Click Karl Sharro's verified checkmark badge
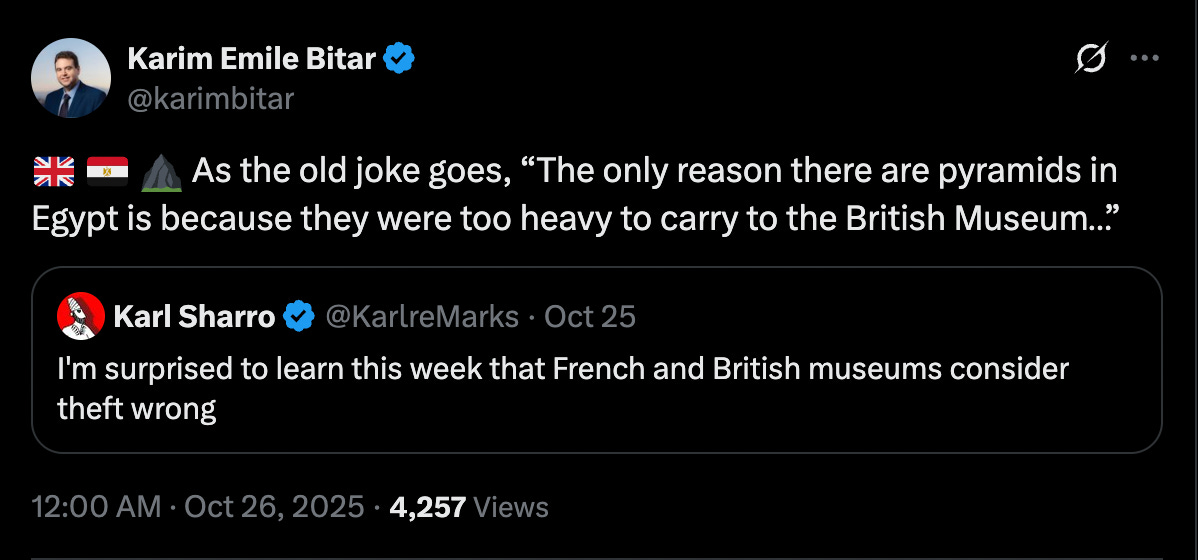This screenshot has width=1198, height=560. [x=298, y=317]
